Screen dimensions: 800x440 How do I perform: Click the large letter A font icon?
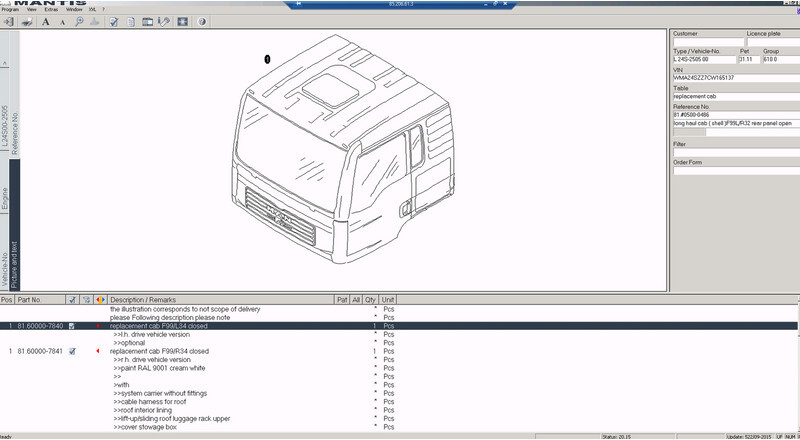coord(46,22)
